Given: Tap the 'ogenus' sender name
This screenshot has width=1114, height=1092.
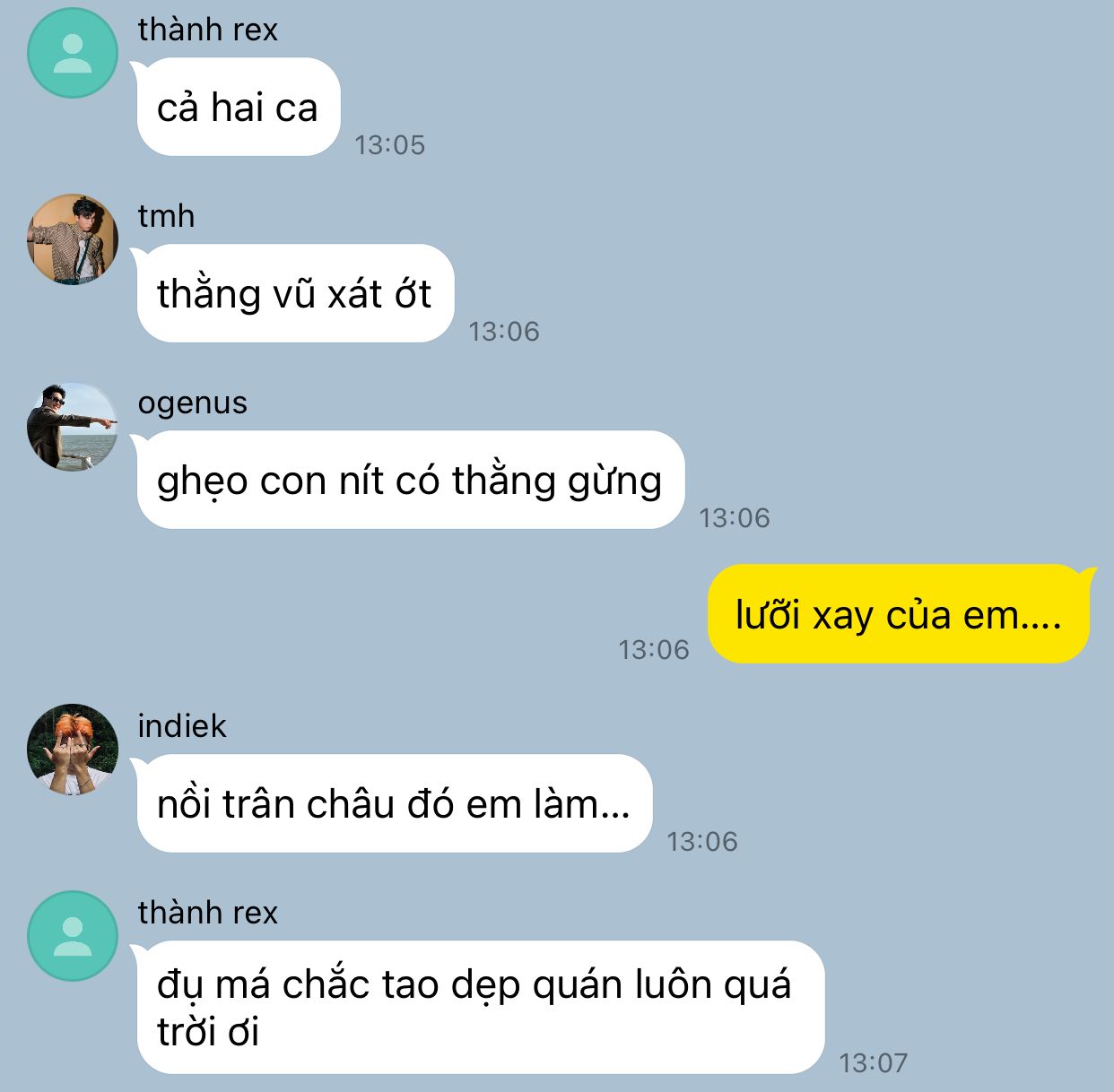Looking at the screenshot, I should [x=192, y=403].
